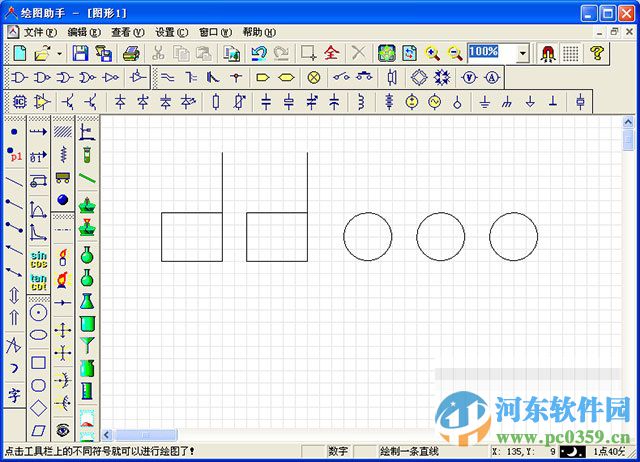
Task: Open help with yellow question mark
Action: (x=597, y=53)
